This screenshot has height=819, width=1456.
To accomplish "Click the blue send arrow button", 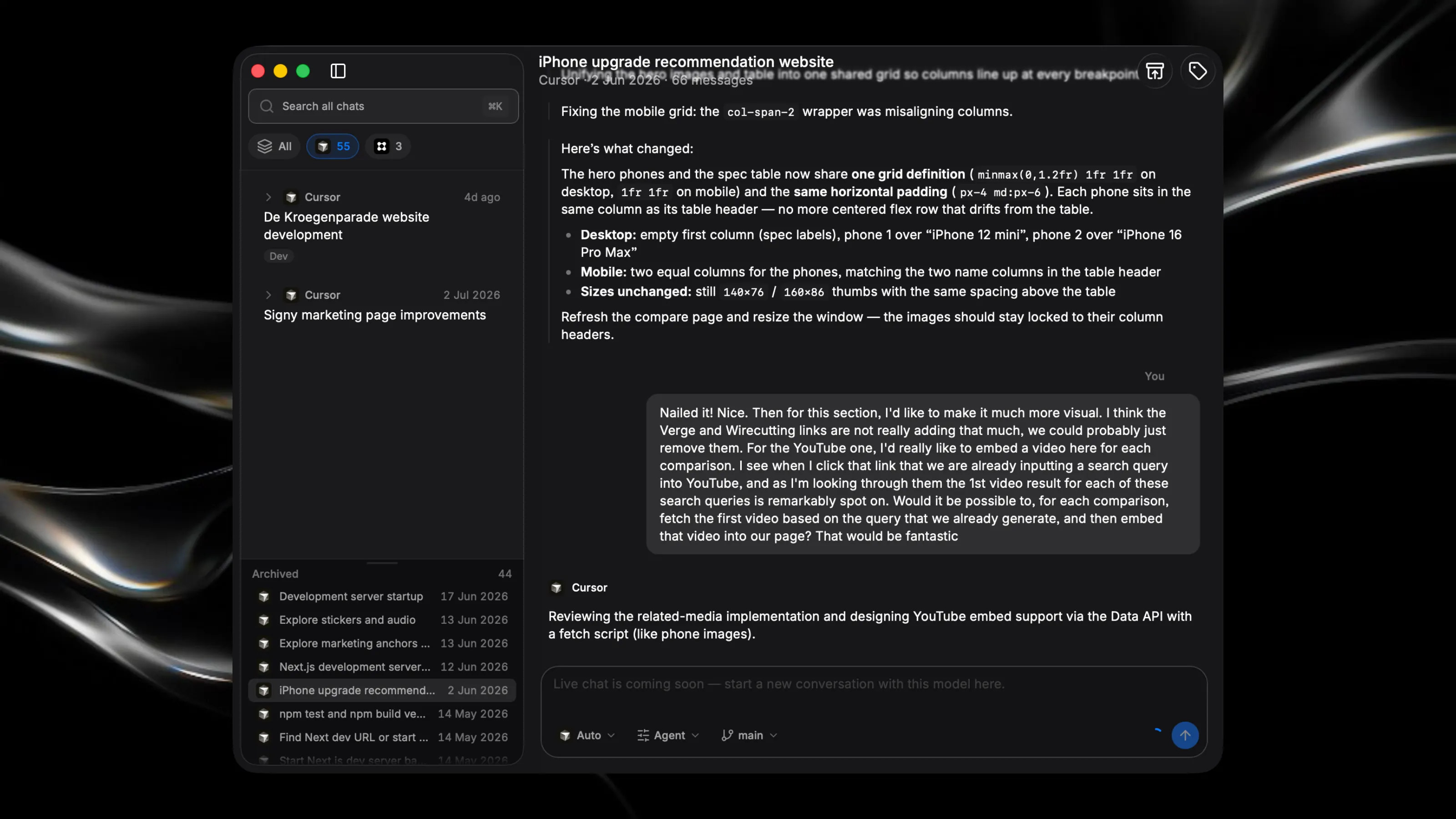I will tap(1185, 735).
